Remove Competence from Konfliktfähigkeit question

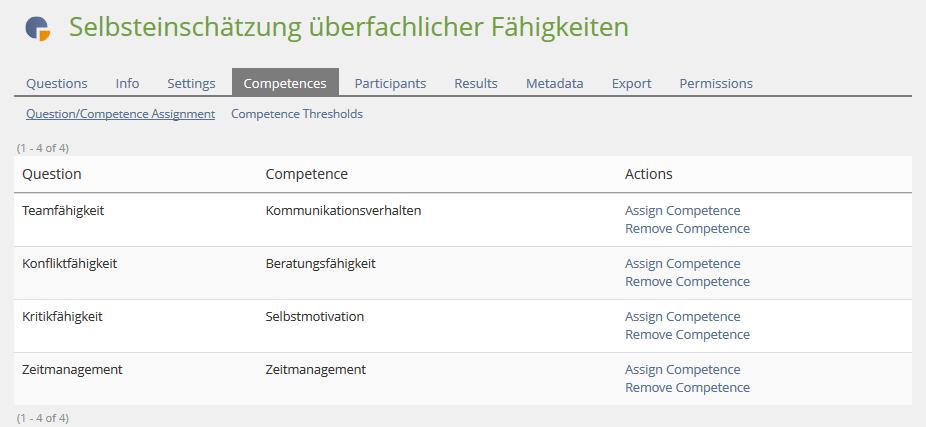pos(687,282)
